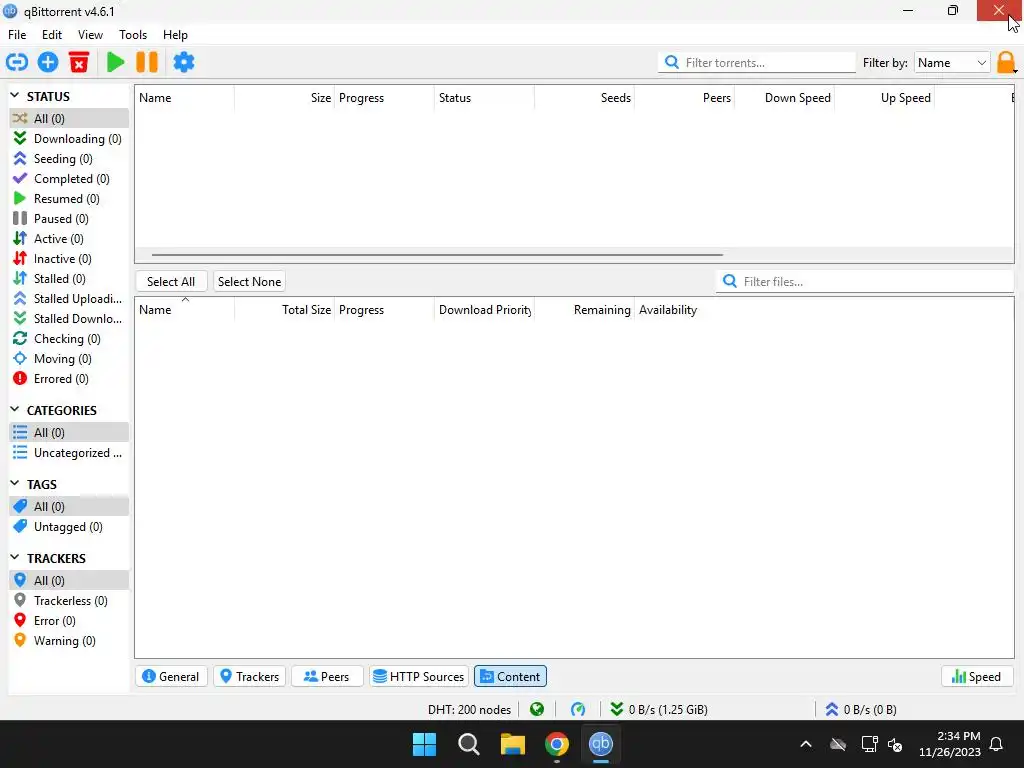1024x768 pixels.
Task: Switch to the General tab
Action: (171, 677)
